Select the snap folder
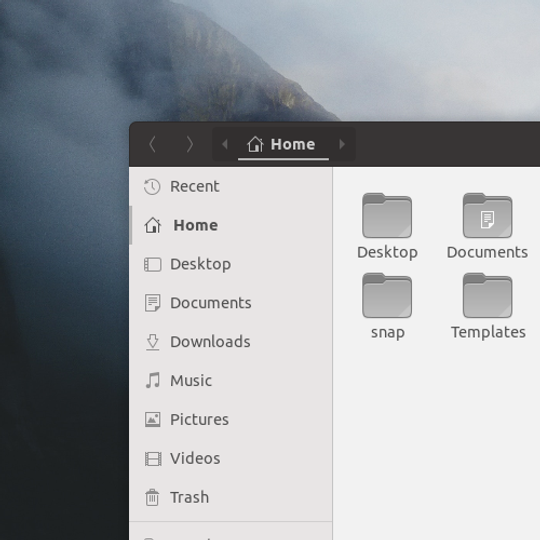The height and width of the screenshot is (540, 540). (387, 306)
